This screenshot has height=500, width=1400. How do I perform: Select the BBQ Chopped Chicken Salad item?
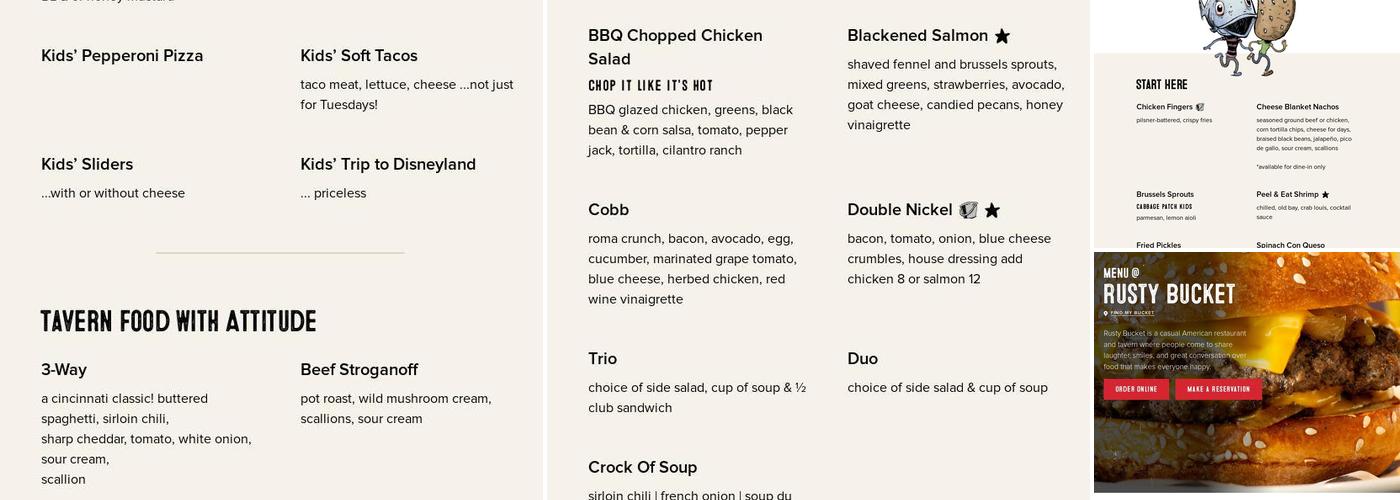(x=675, y=47)
